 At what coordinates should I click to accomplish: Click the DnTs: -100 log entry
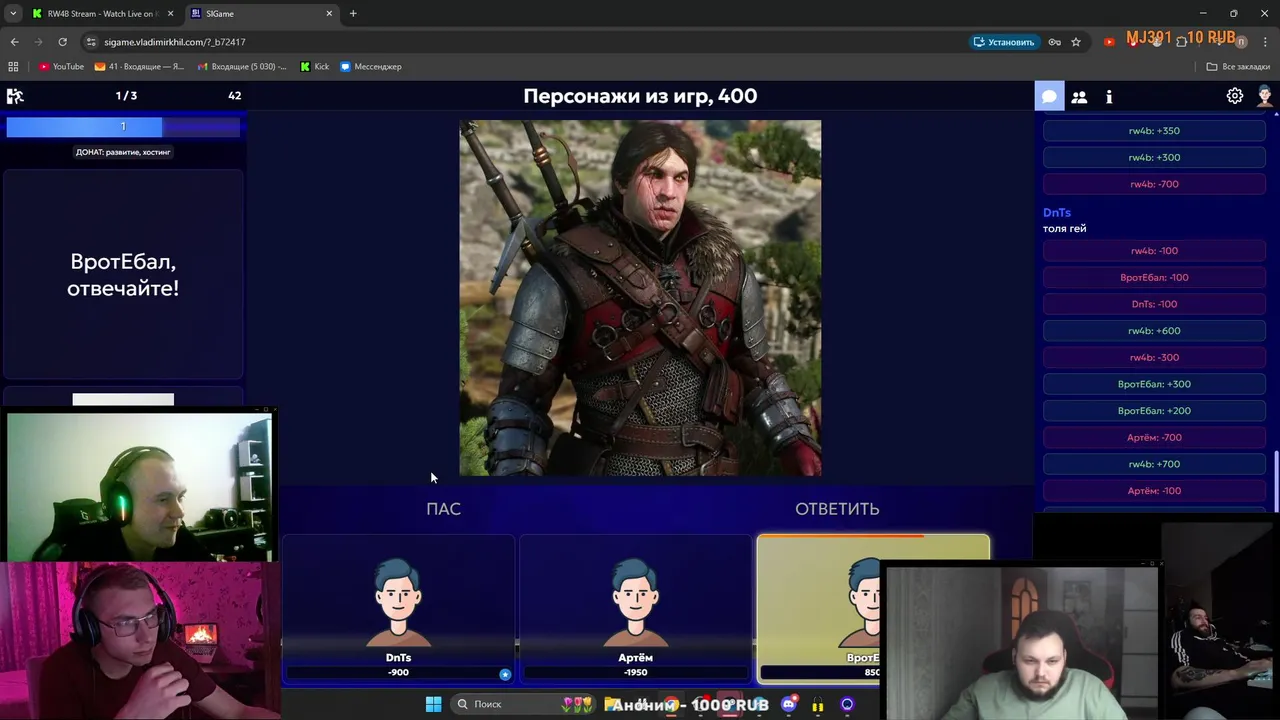point(1154,304)
